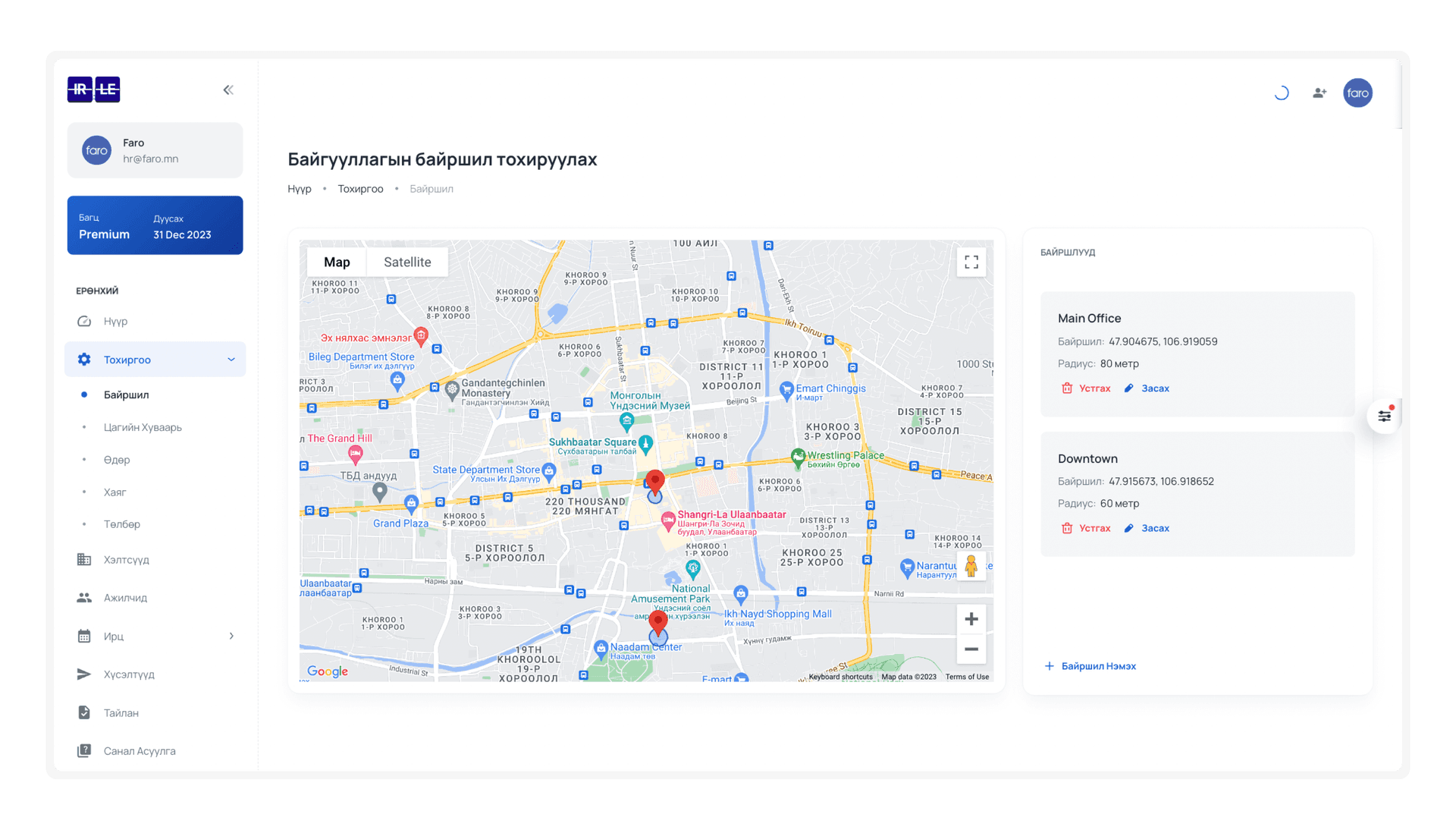
Task: Click the red map pin near Sukhbaatar Square
Action: (655, 481)
